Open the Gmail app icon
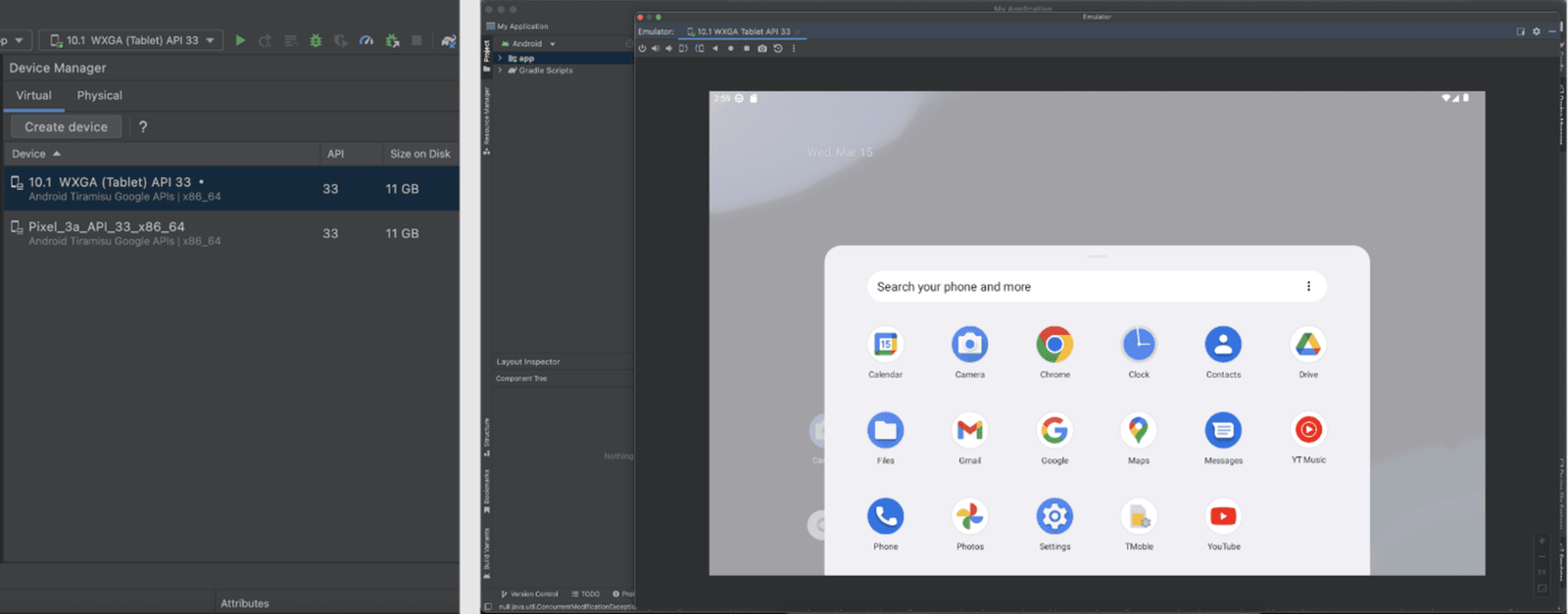Viewport: 1568px width, 614px height. 969,430
